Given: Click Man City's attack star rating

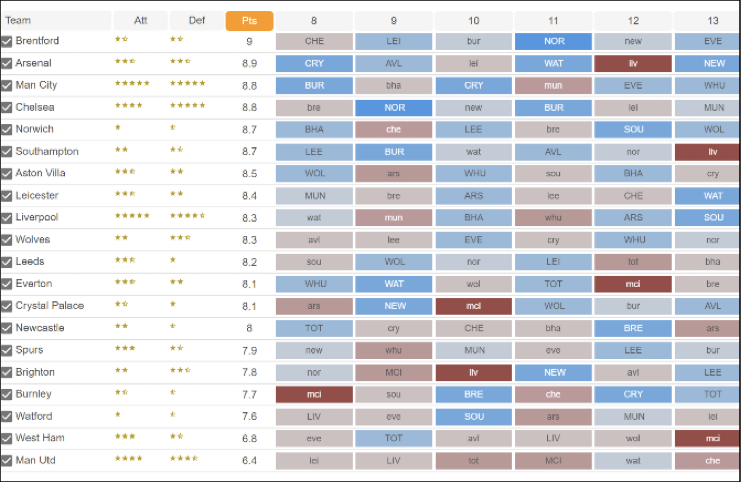Looking at the screenshot, I should point(132,85).
